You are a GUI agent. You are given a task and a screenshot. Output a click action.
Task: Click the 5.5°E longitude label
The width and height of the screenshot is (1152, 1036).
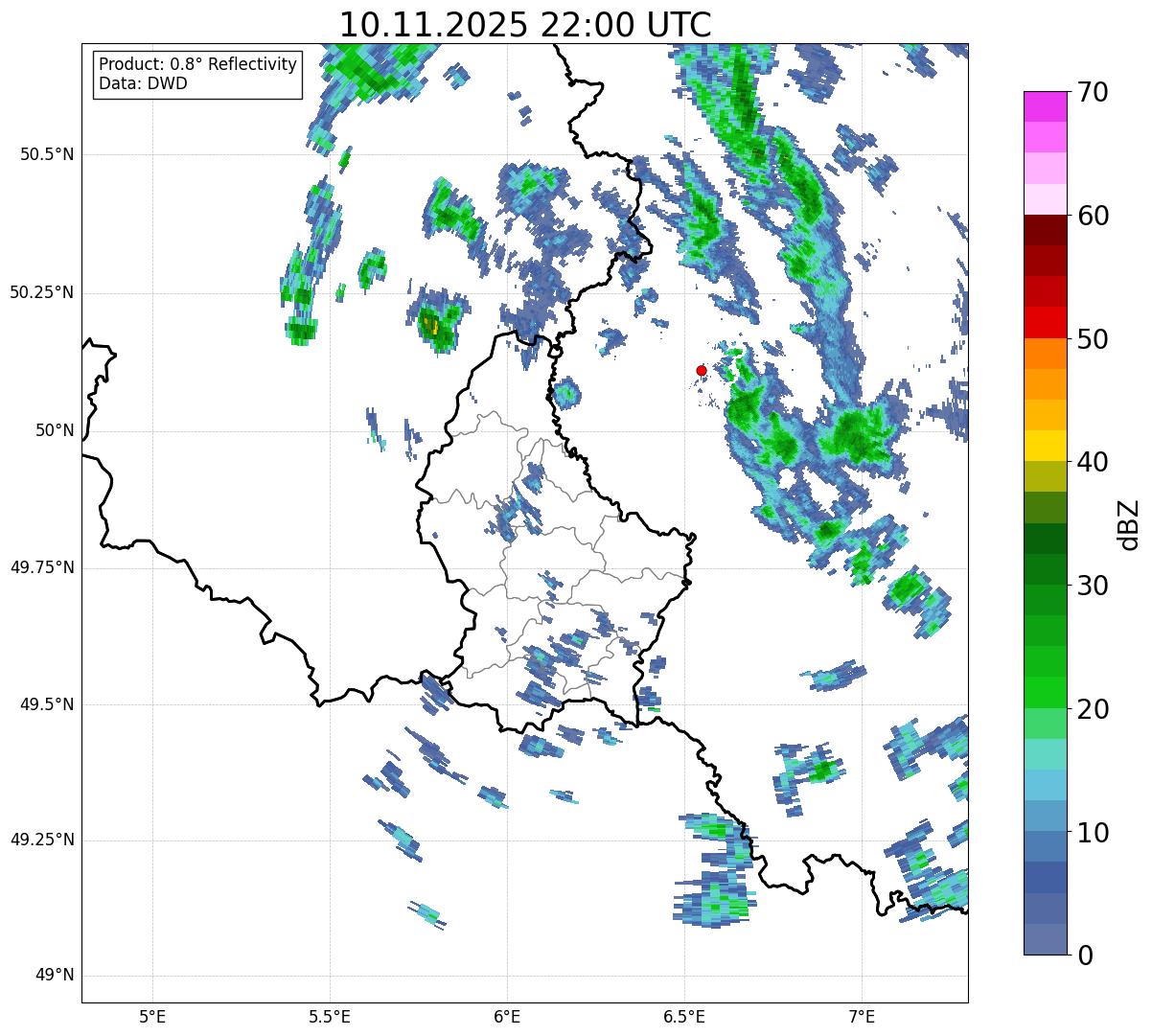[330, 1017]
